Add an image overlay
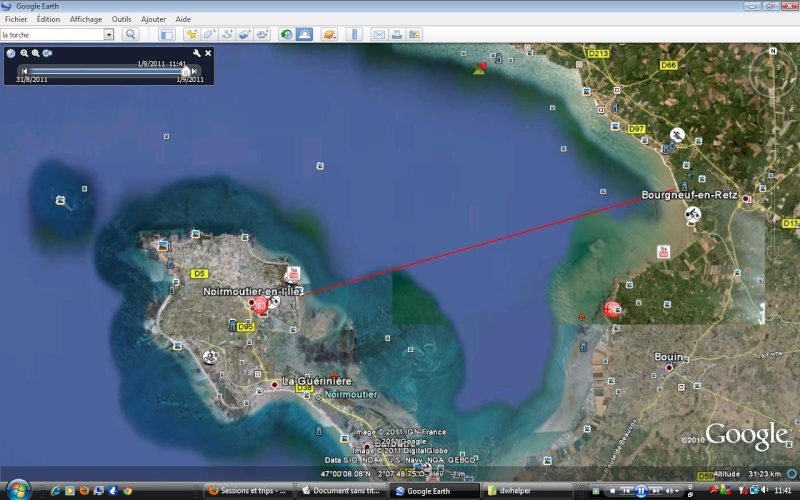Viewport: 800px width, 500px height. 245,34
